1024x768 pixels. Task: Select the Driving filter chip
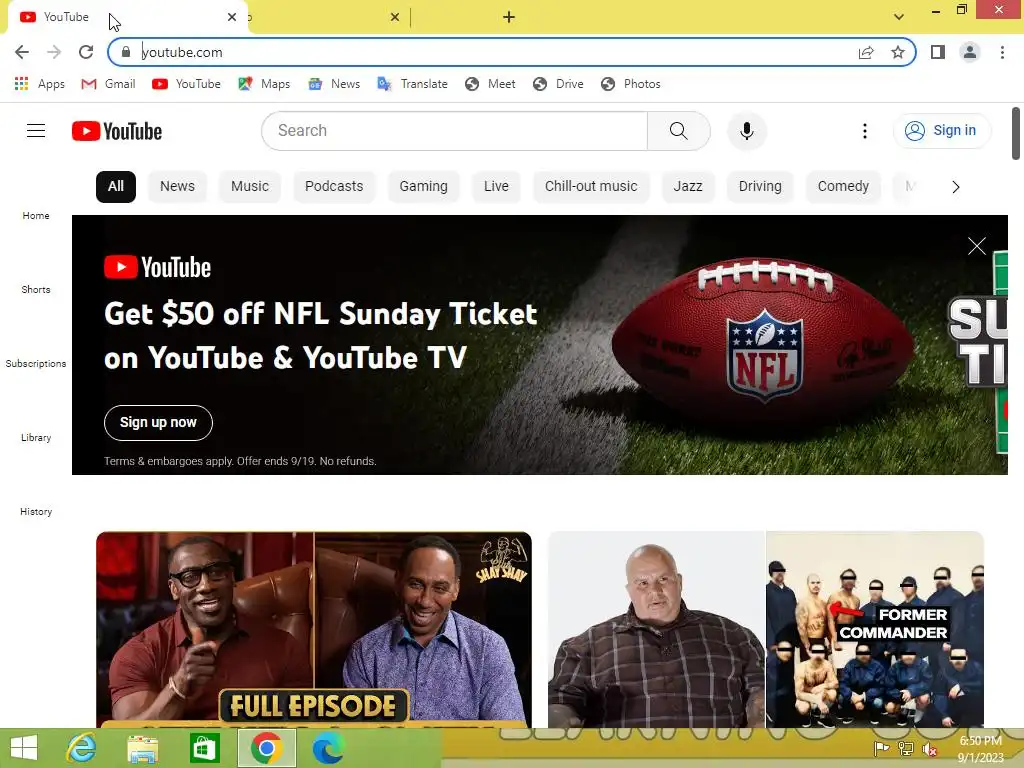pyautogui.click(x=760, y=187)
